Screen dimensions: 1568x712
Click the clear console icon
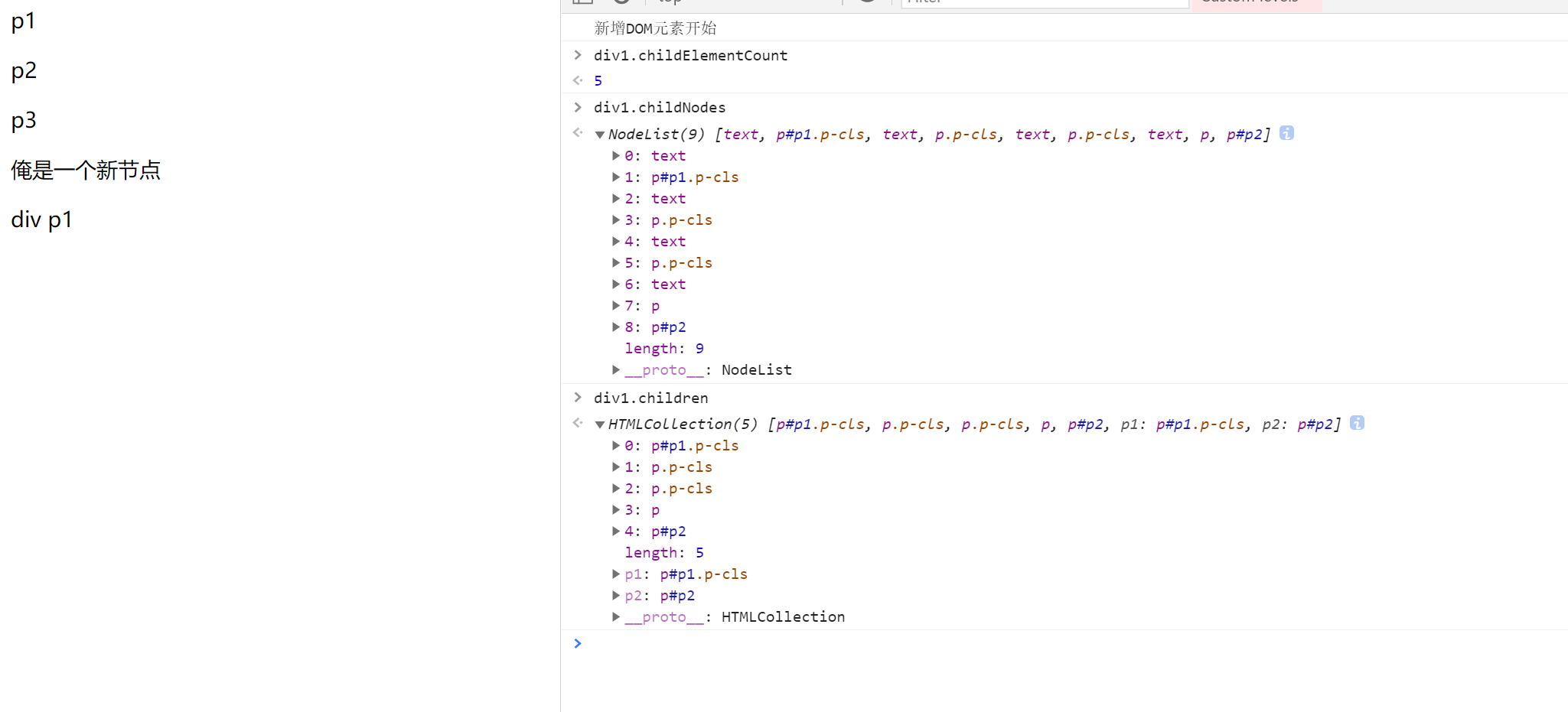[x=621, y=3]
